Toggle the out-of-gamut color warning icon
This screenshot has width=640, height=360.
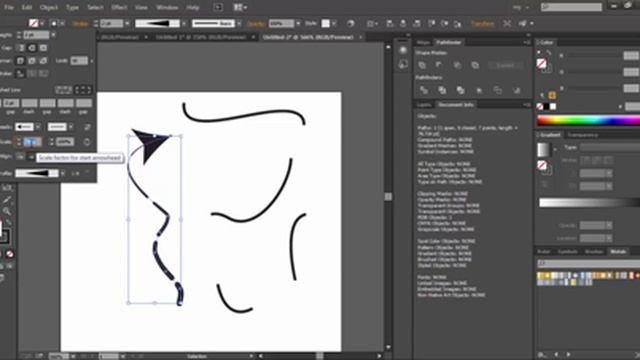tap(552, 95)
